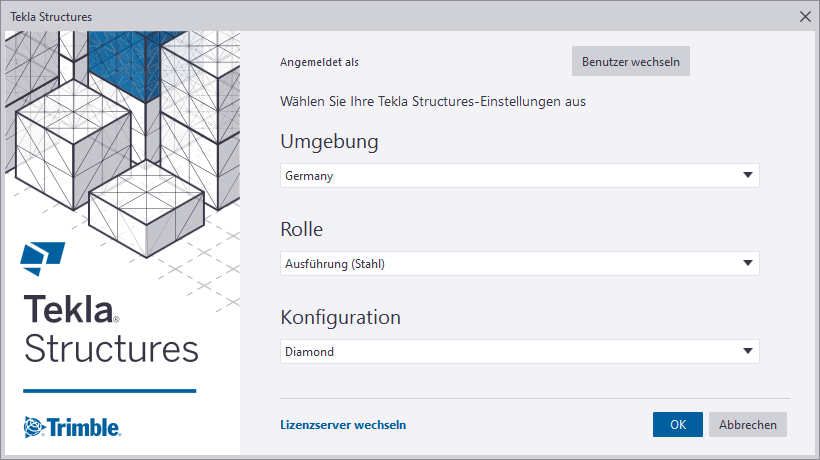Viewport: 820px width, 460px height.
Task: Cancel with the Abbrechen button
Action: click(x=748, y=425)
